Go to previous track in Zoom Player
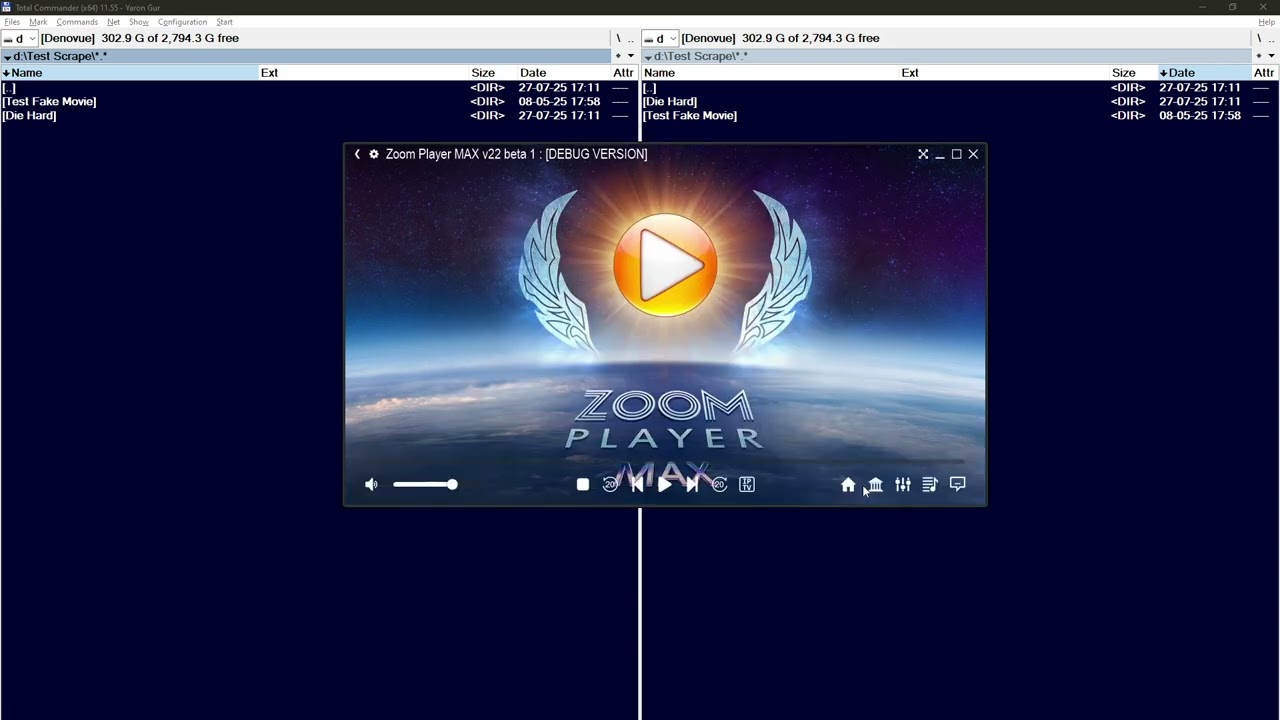The height and width of the screenshot is (720, 1280). pyautogui.click(x=637, y=484)
